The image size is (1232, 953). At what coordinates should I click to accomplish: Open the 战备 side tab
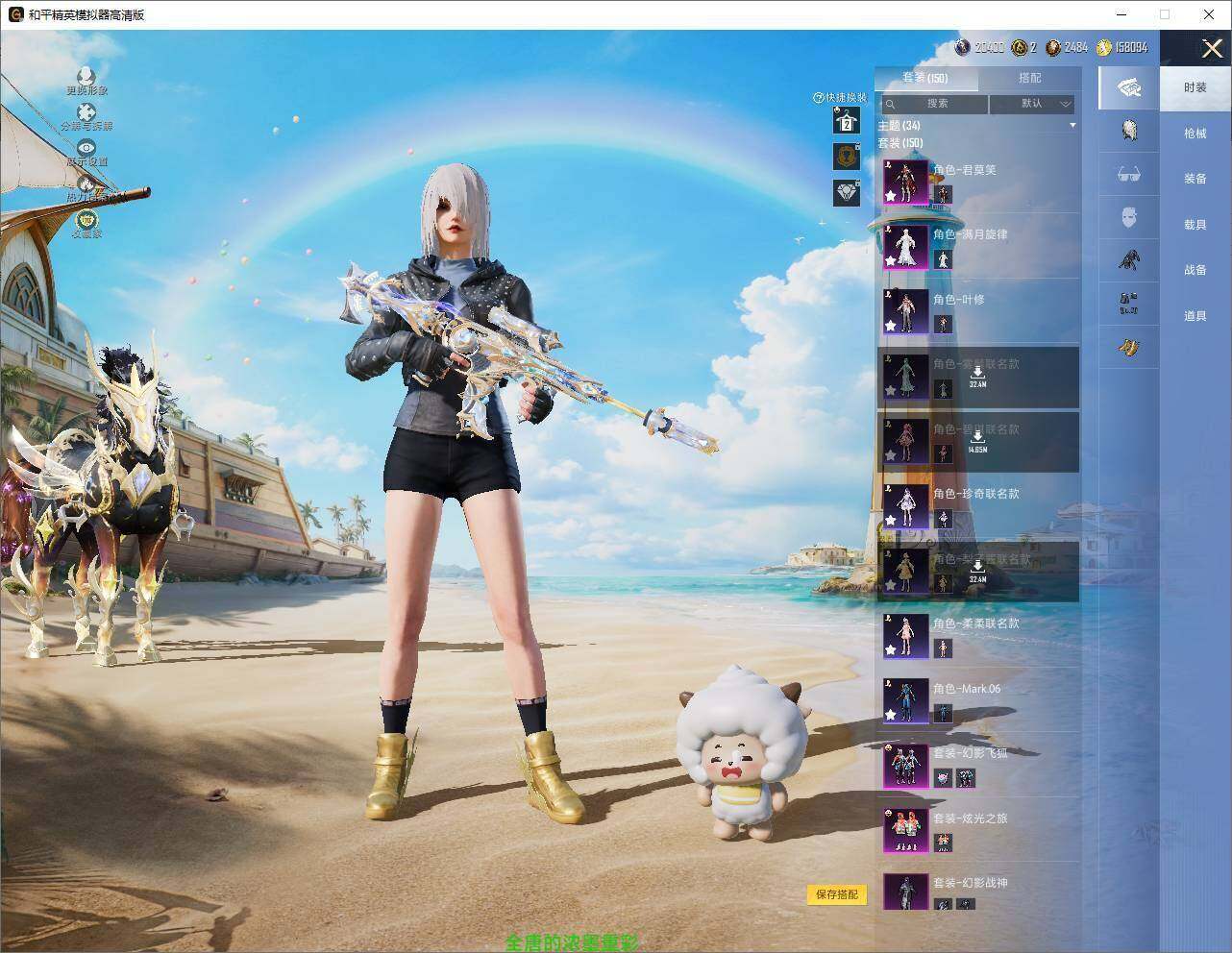point(1195,270)
